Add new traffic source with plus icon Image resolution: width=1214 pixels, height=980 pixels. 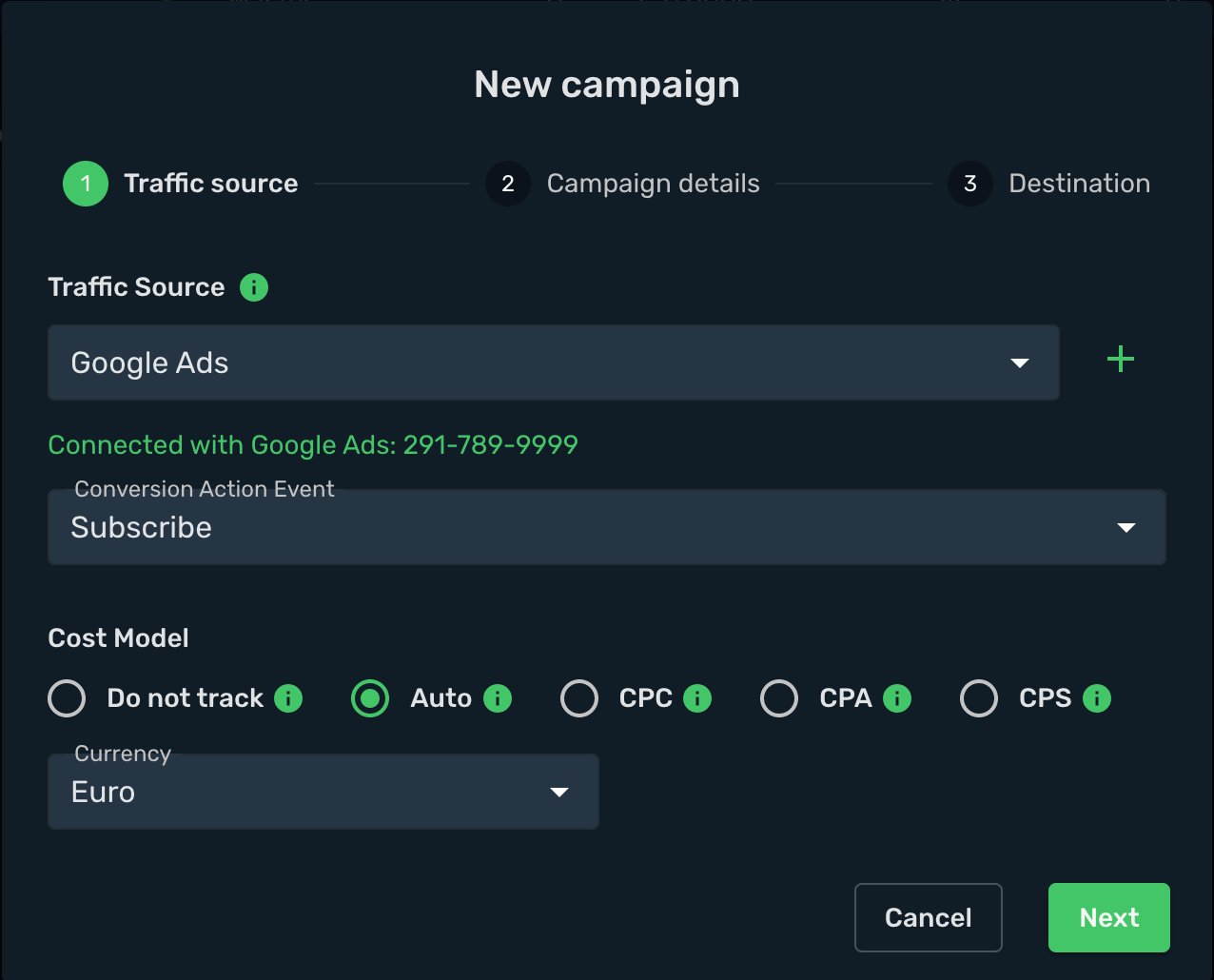pos(1121,360)
